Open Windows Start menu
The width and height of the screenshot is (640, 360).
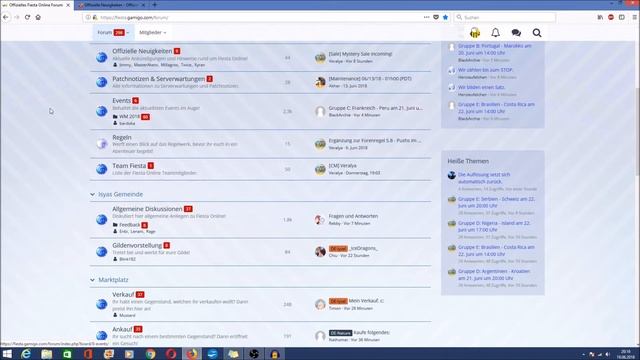pyautogui.click(x=7, y=354)
